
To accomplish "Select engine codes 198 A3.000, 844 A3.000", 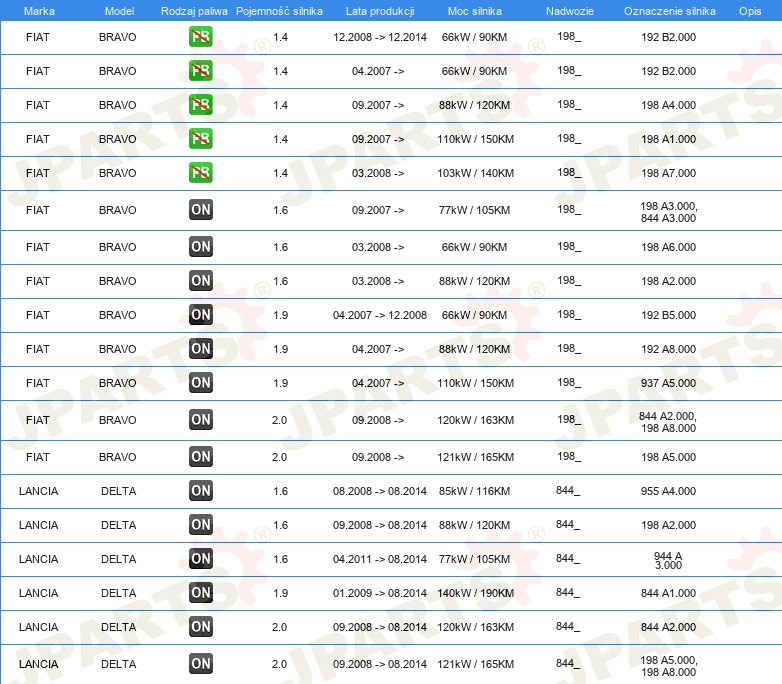I will coord(668,212).
